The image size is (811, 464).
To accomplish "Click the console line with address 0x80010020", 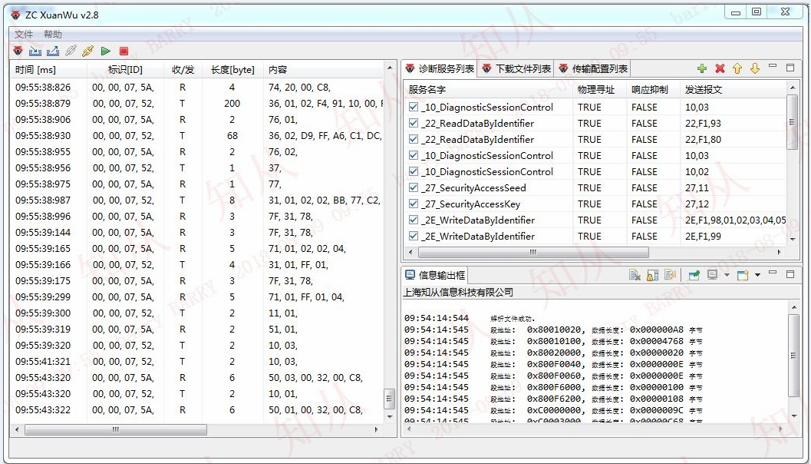I will pos(553,330).
